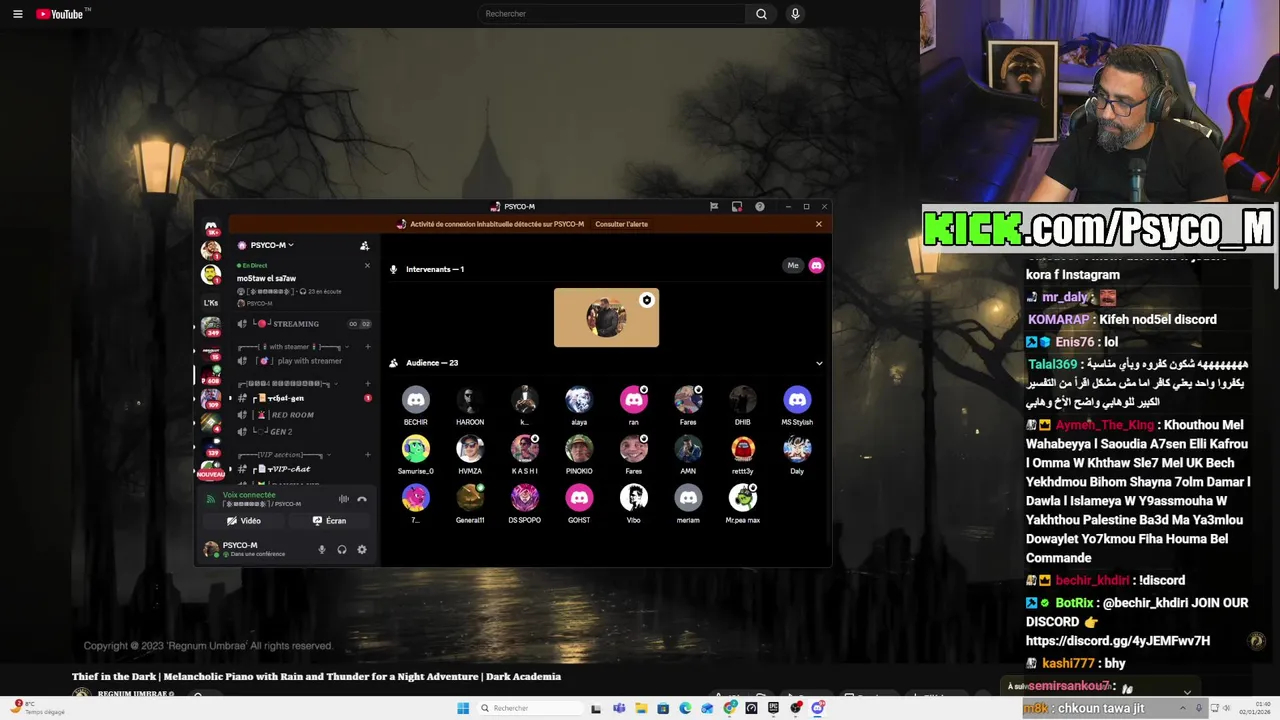The image size is (1280, 720).
Task: Open PINOKIO audience member avatar
Action: coord(579,449)
